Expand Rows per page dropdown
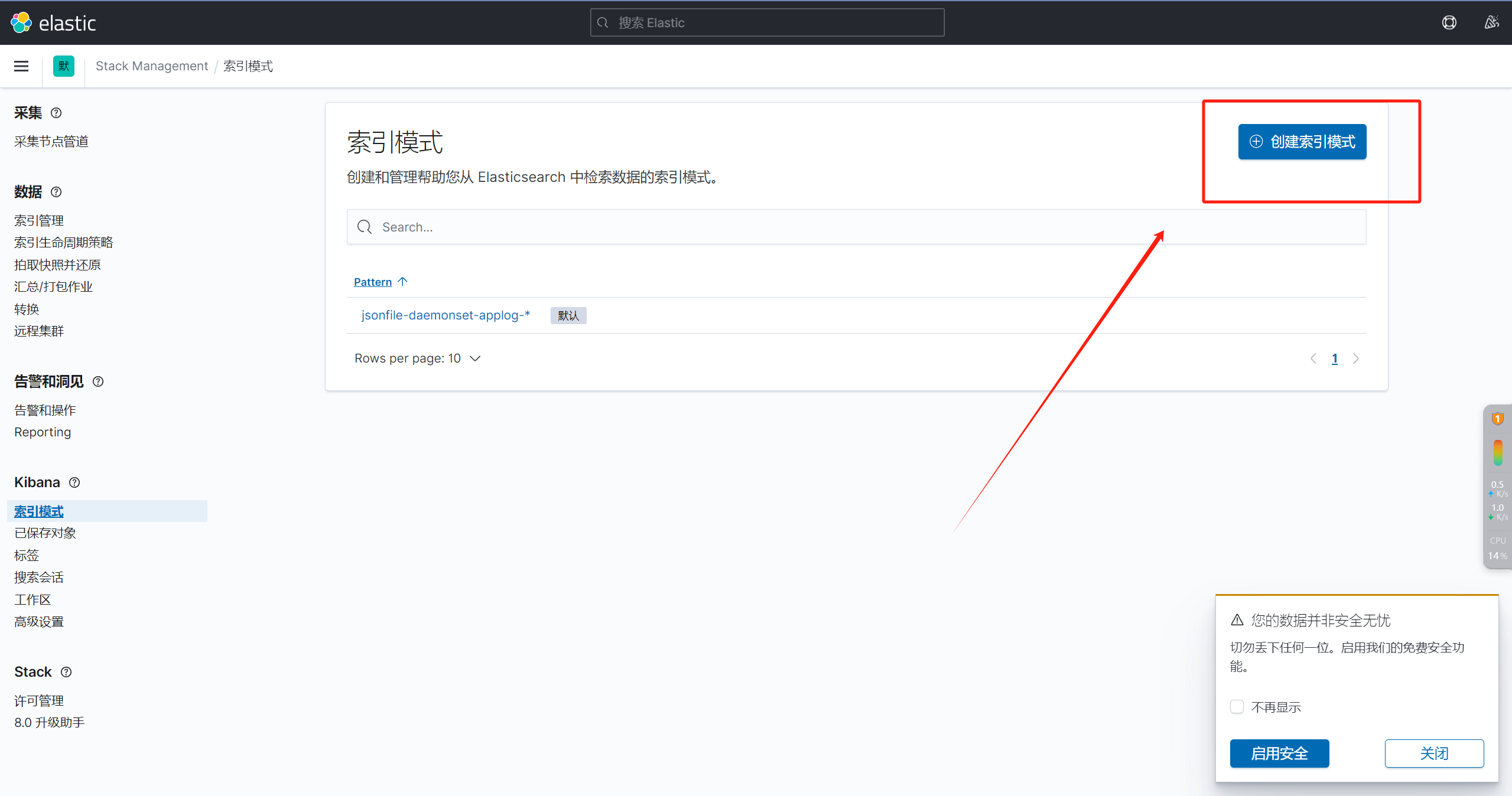1512x796 pixels. [x=418, y=358]
